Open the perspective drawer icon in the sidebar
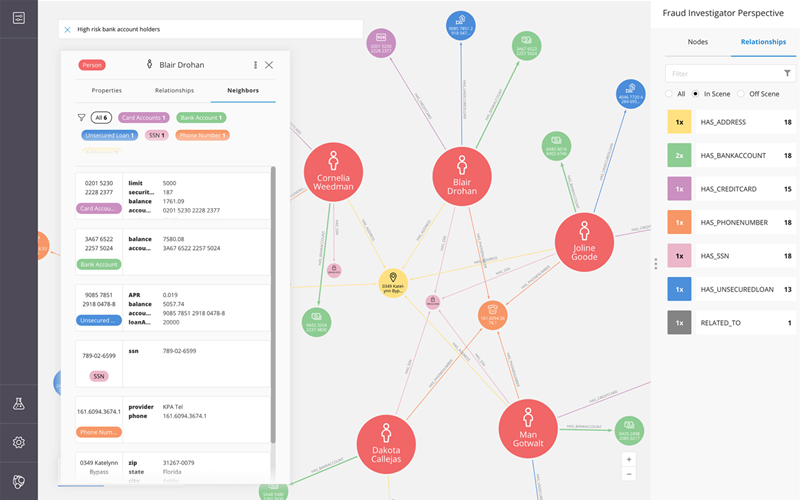This screenshot has width=800, height=500. click(x=19, y=18)
